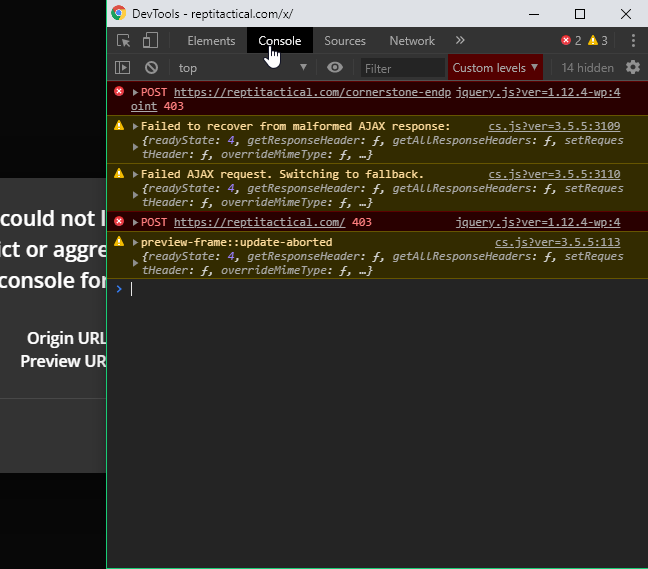Image resolution: width=648 pixels, height=569 pixels.
Task: Open the top JavaScript context dropdown
Action: pos(242,68)
